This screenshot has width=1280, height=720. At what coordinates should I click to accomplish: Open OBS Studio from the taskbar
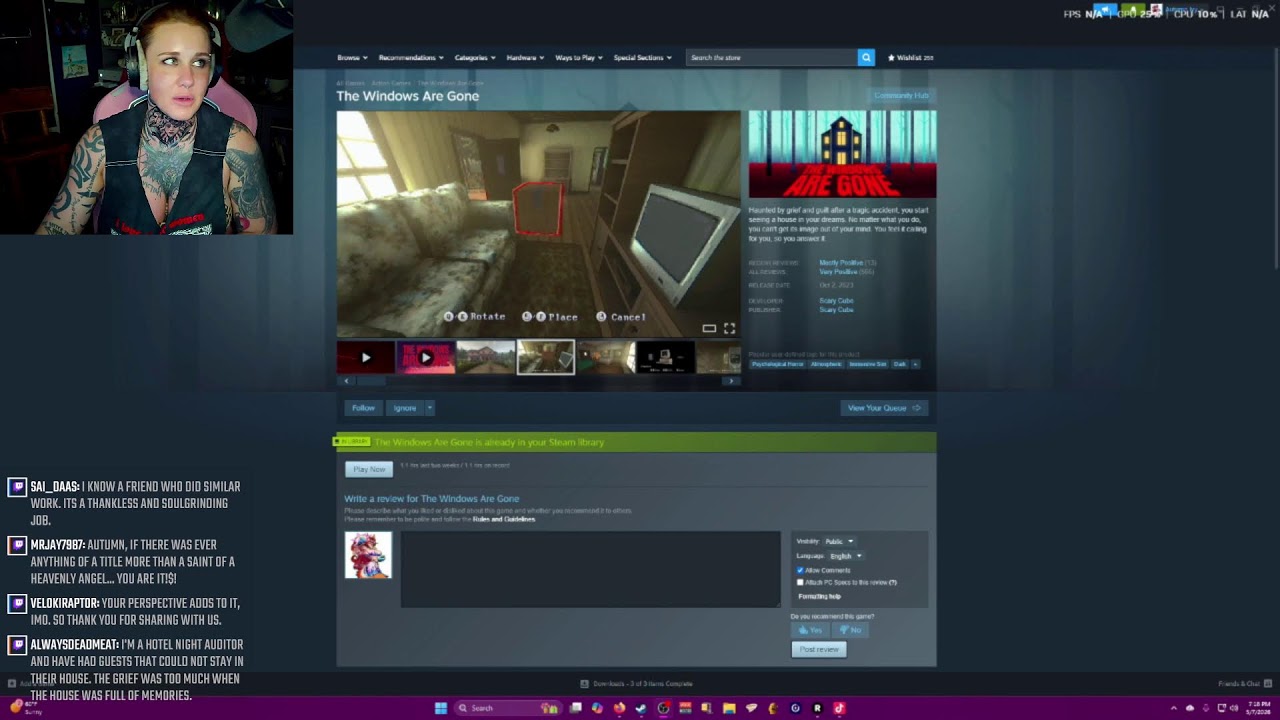663,708
